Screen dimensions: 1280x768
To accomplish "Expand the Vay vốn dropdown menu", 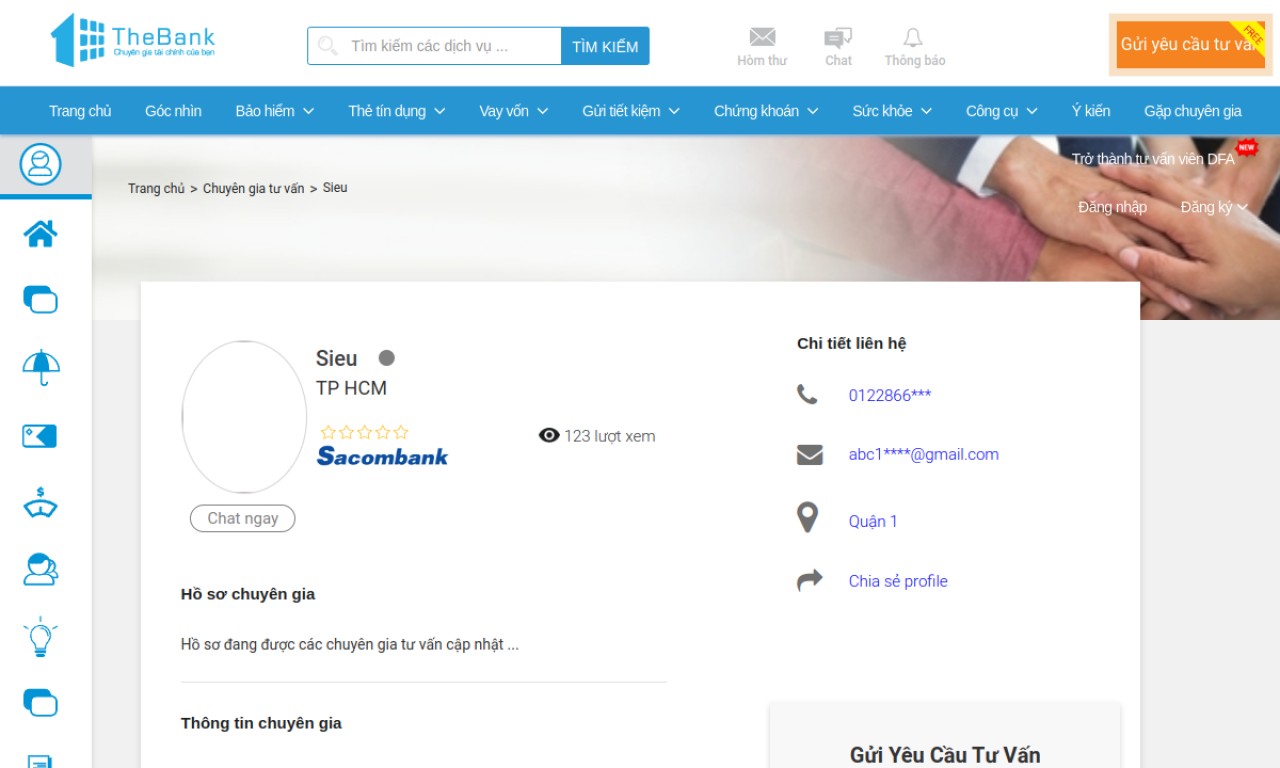I will tap(514, 111).
